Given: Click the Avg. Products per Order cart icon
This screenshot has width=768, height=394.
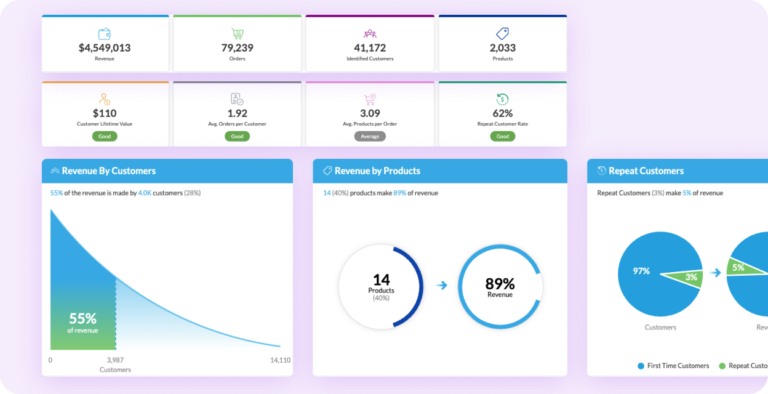Looking at the screenshot, I should pyautogui.click(x=370, y=99).
